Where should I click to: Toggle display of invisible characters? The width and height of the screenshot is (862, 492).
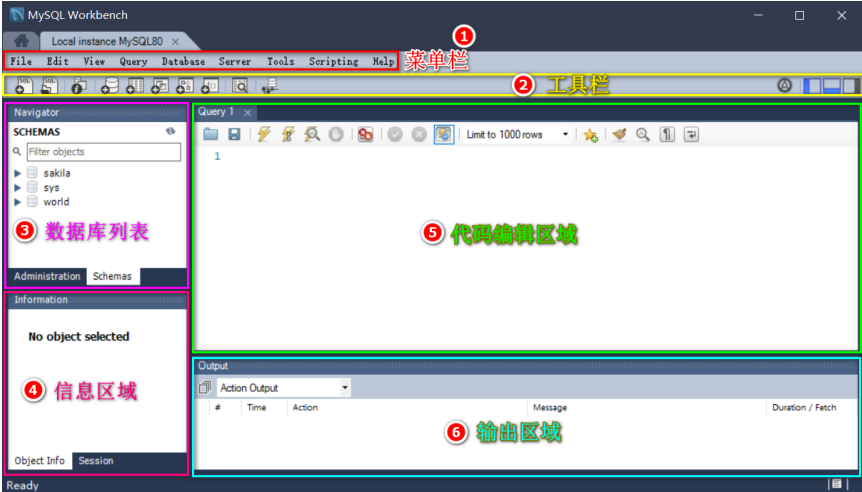point(667,134)
